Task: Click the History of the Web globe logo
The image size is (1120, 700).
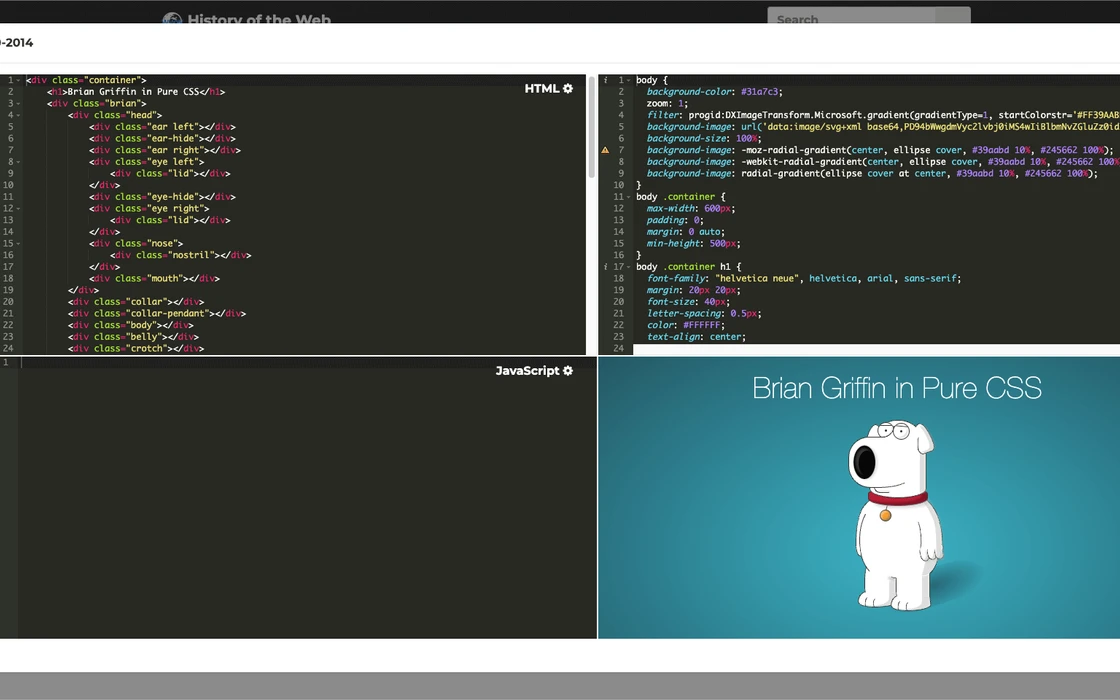Action: [x=172, y=18]
